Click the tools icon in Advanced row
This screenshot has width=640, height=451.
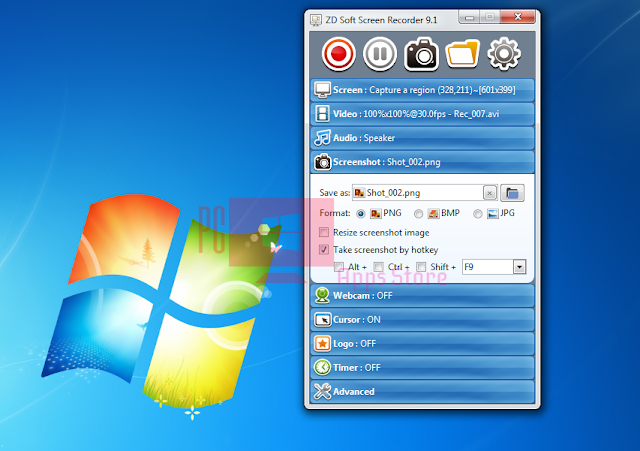322,392
